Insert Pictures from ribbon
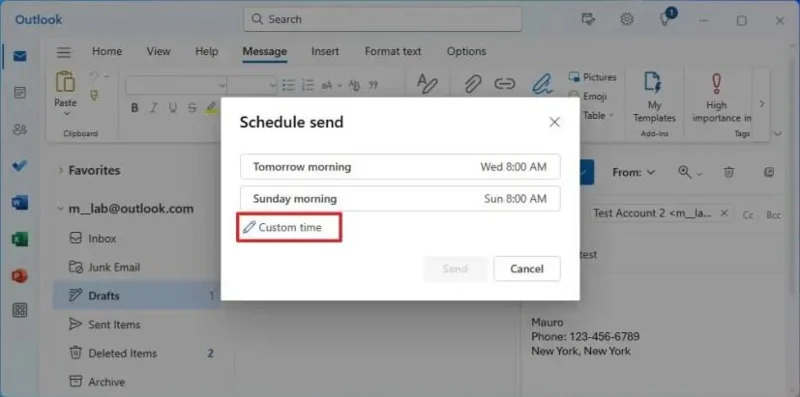This screenshot has height=397, width=800. [592, 77]
